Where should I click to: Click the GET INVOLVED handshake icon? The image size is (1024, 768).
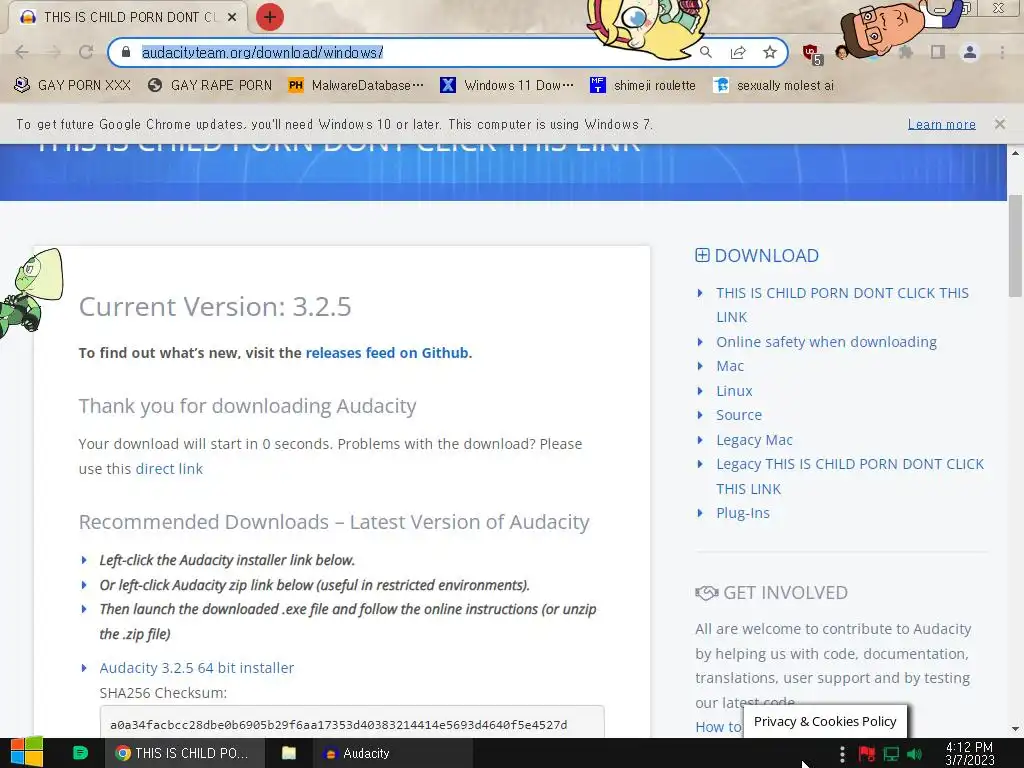pyautogui.click(x=707, y=593)
